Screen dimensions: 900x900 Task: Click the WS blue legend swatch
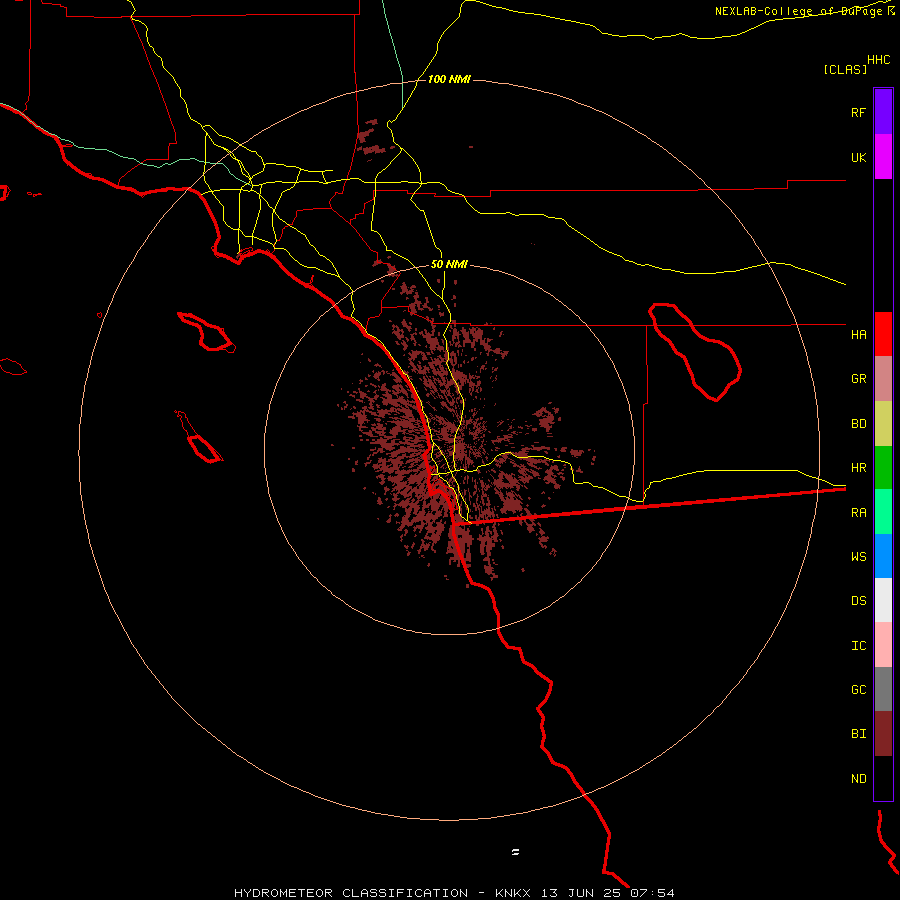click(x=883, y=556)
